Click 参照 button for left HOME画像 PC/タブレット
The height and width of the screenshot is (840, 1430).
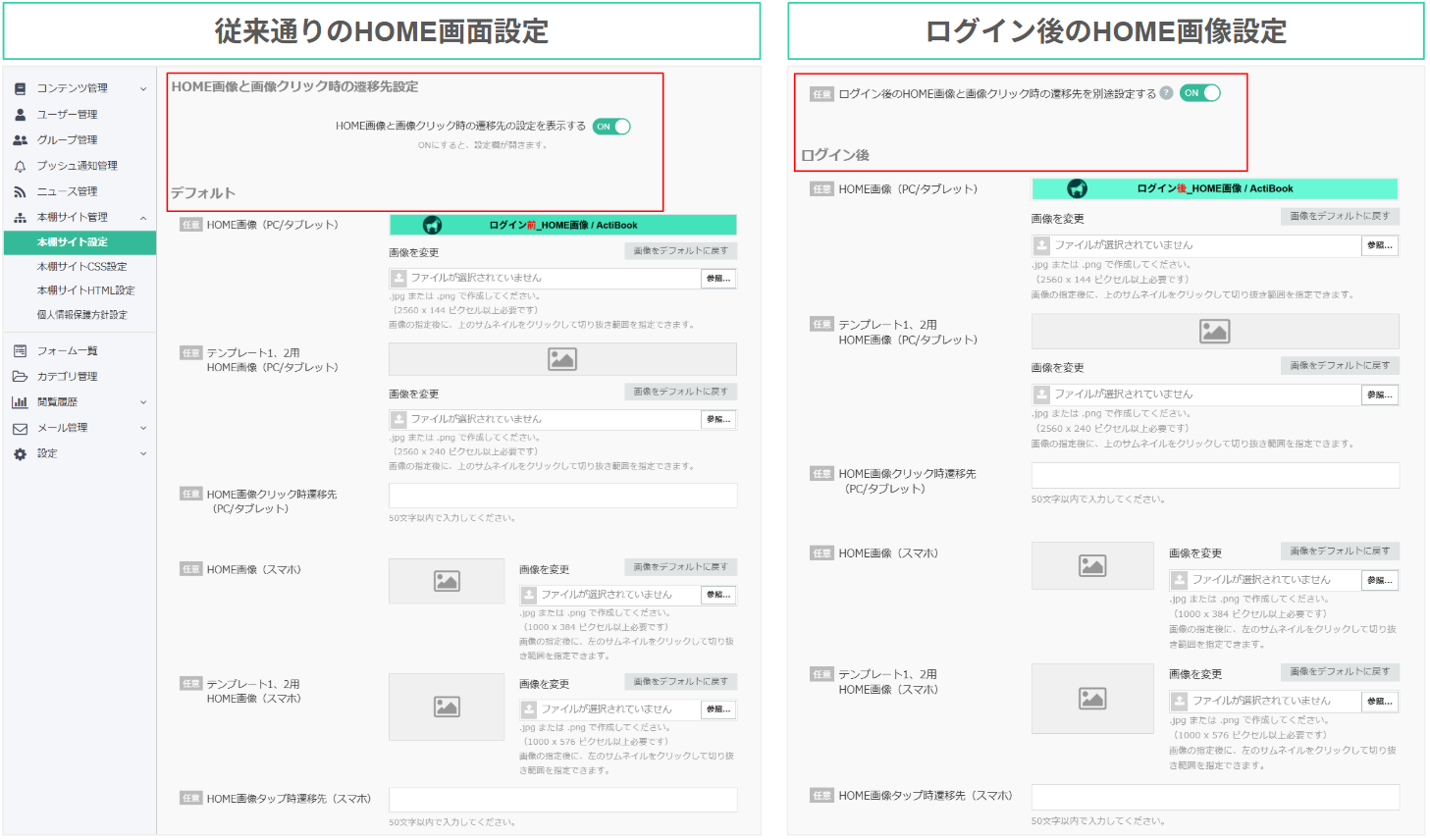tap(718, 279)
